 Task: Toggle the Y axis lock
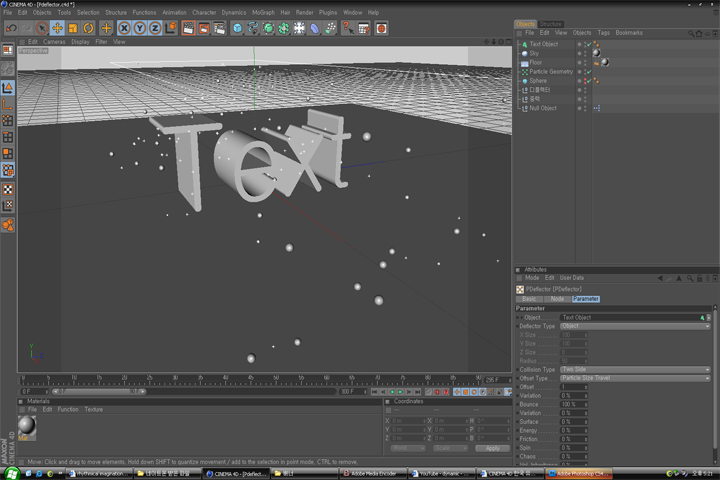140,28
